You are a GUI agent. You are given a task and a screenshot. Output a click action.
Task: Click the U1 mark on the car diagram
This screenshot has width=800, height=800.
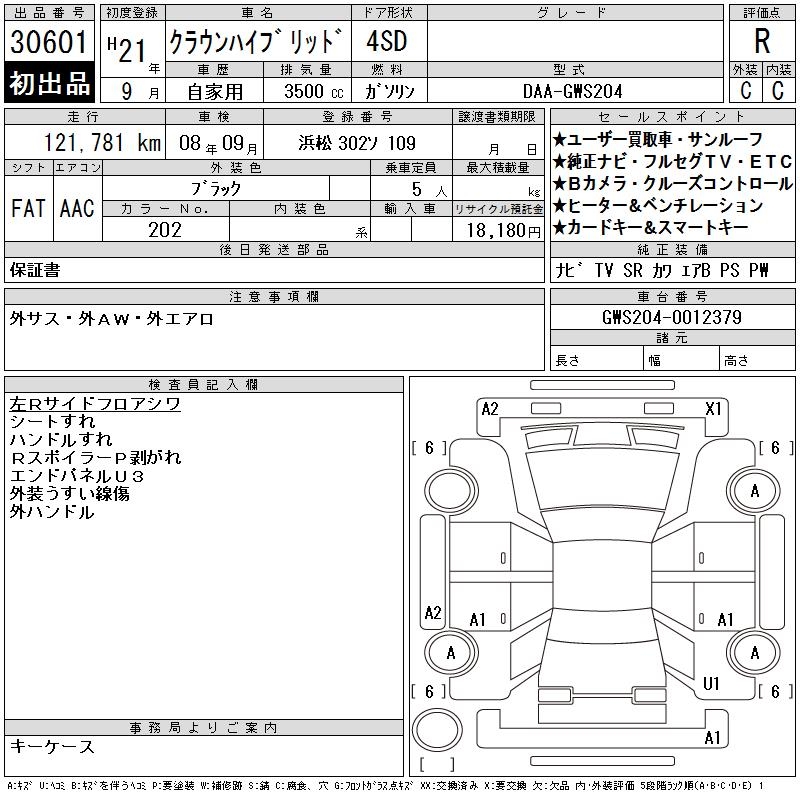coord(711,684)
